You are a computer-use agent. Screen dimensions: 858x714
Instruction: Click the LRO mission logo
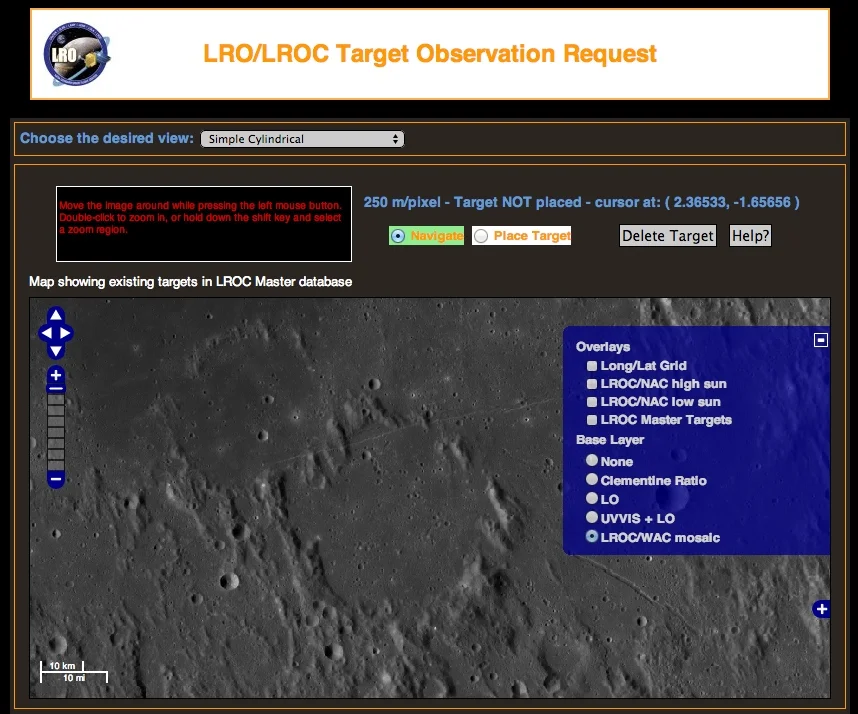[77, 54]
